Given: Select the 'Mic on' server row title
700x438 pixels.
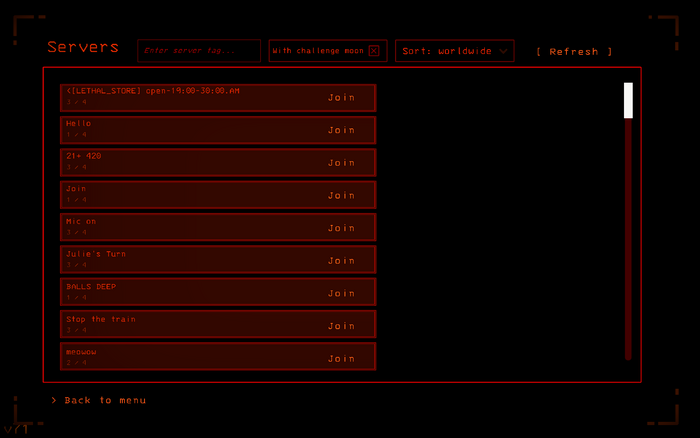Looking at the screenshot, I should pos(81,221).
